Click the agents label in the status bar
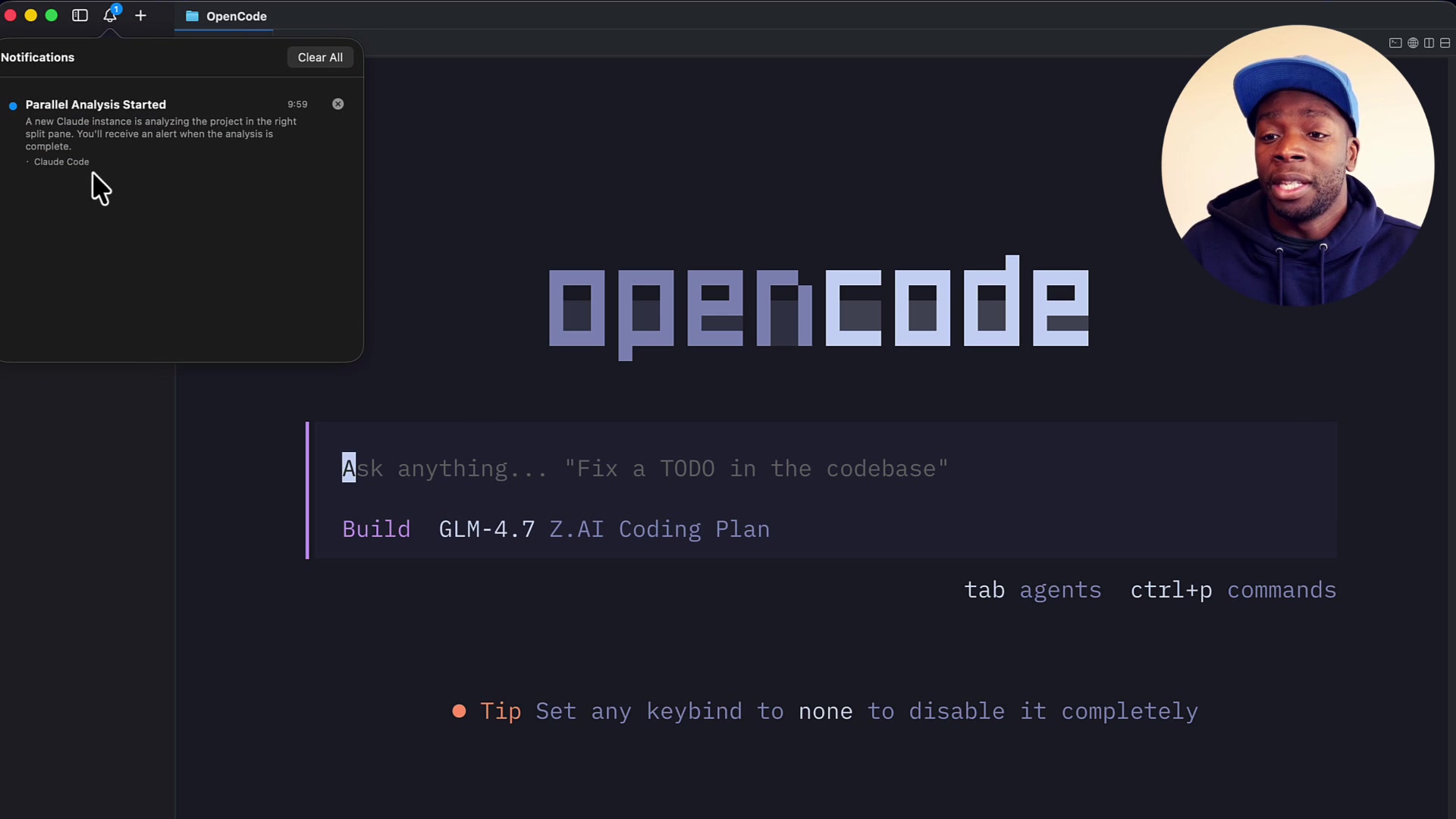Viewport: 1456px width, 819px height. tap(1061, 590)
